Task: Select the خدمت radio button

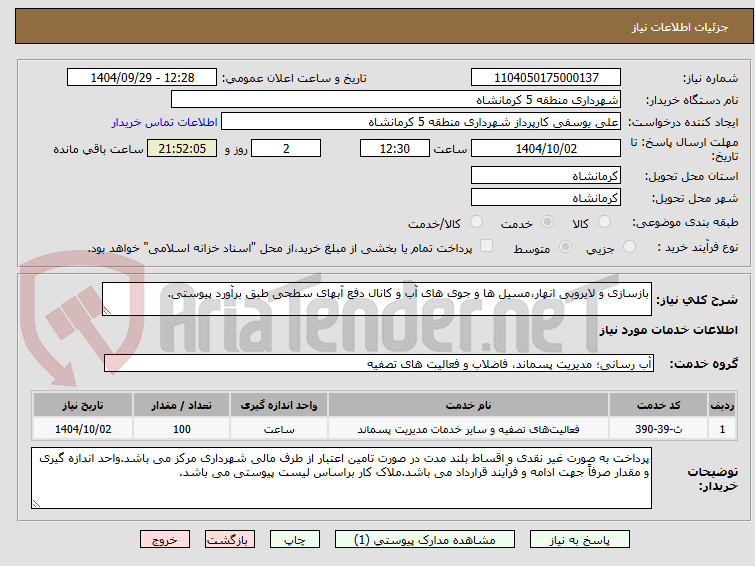Action: pyautogui.click(x=547, y=222)
